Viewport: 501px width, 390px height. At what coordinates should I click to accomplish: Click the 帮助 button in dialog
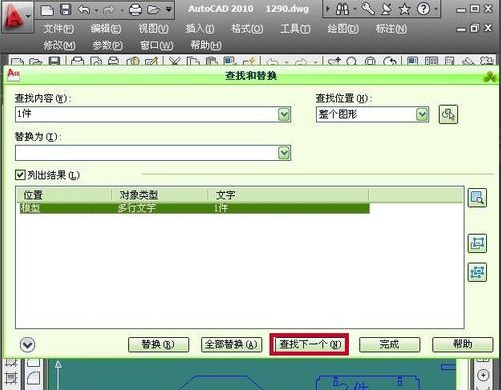462,344
